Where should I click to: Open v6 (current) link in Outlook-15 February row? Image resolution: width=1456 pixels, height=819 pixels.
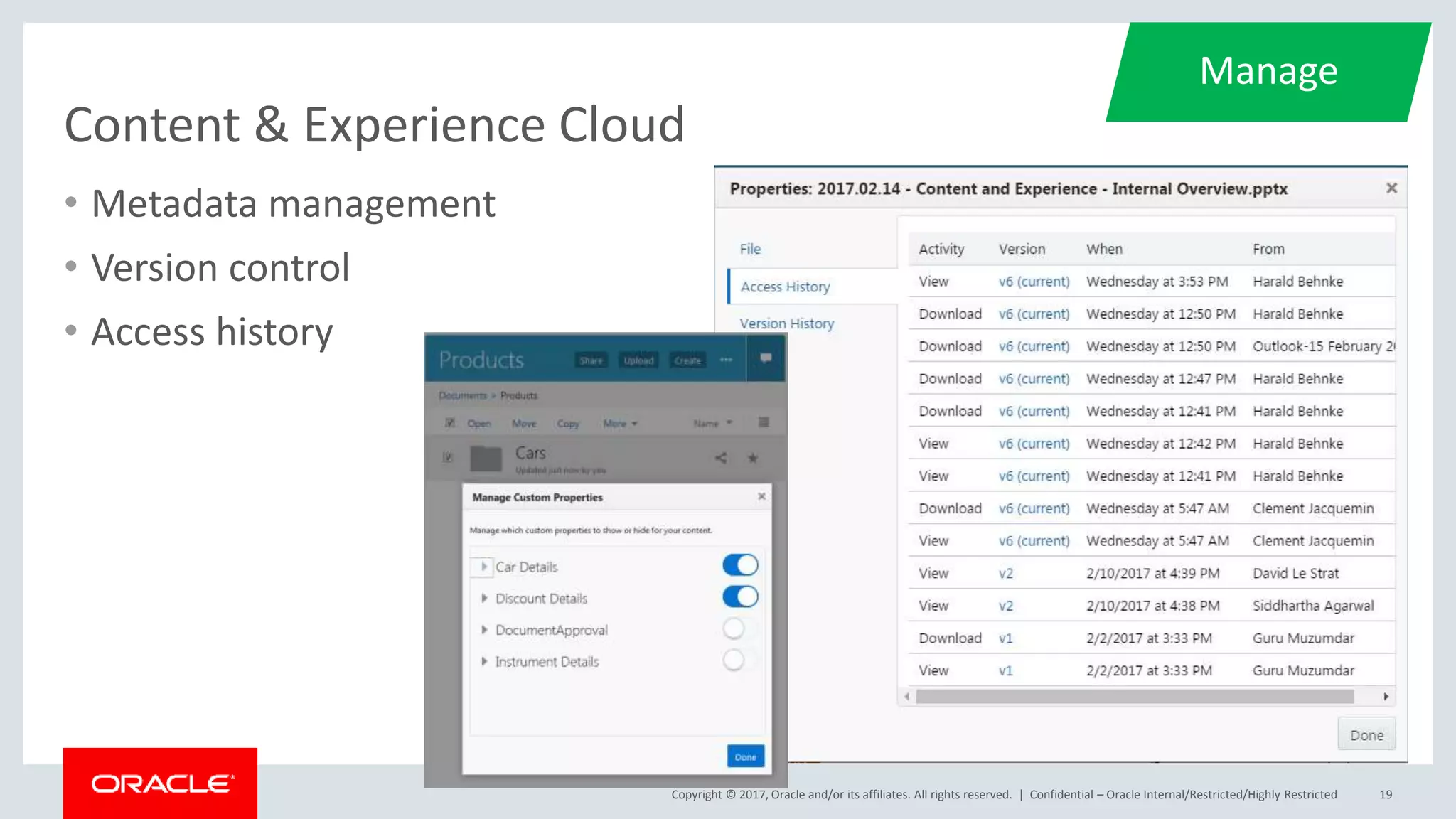point(1034,346)
